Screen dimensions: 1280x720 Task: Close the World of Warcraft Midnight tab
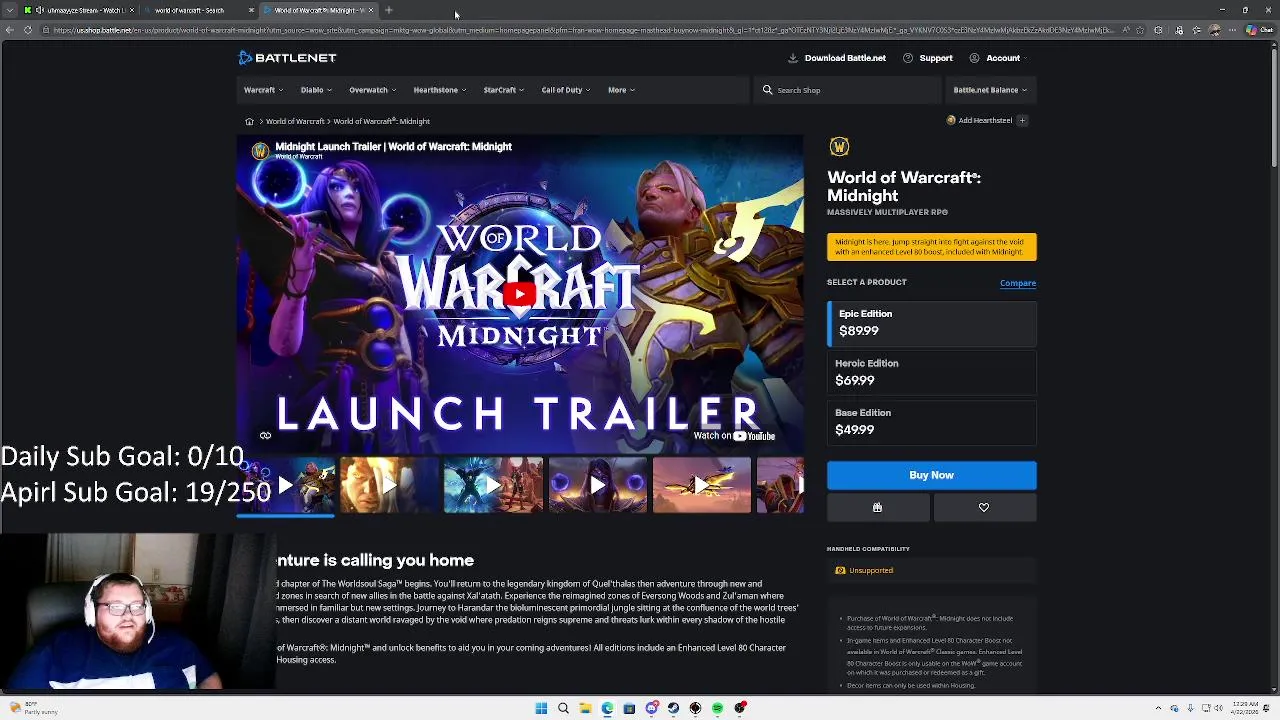(371, 10)
